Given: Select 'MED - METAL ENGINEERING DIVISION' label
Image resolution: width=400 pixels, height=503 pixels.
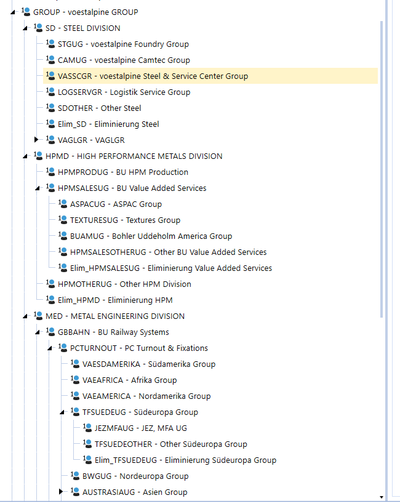Looking at the screenshot, I should pyautogui.click(x=115, y=316).
